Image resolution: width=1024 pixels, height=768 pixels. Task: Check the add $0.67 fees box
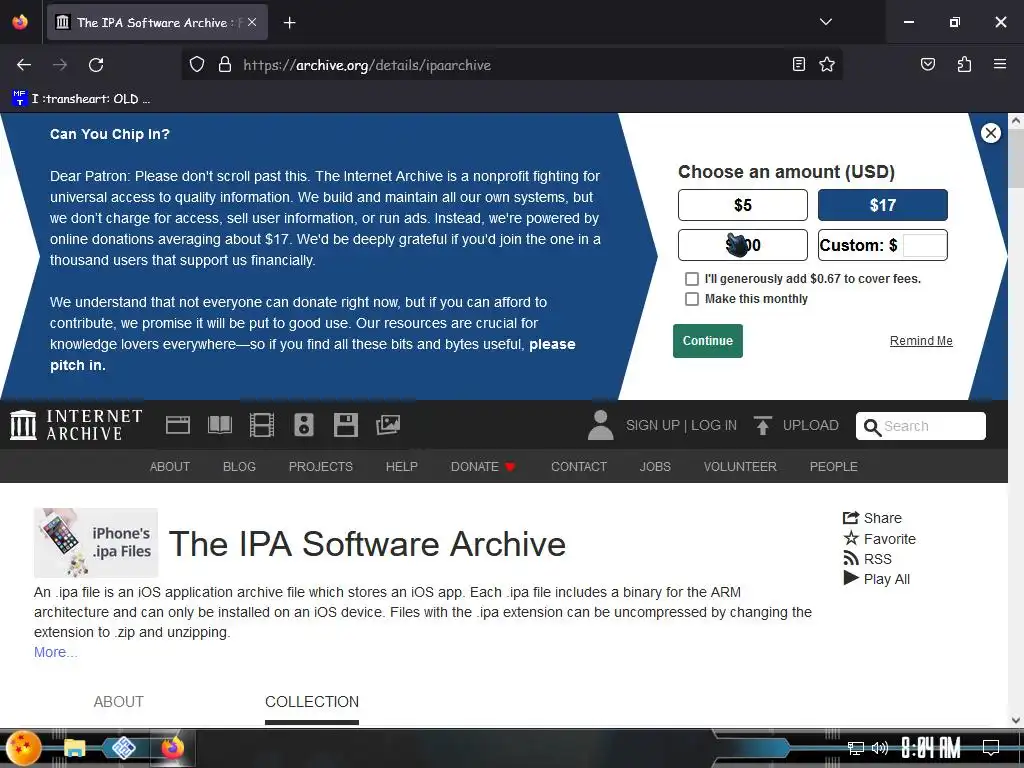(692, 279)
